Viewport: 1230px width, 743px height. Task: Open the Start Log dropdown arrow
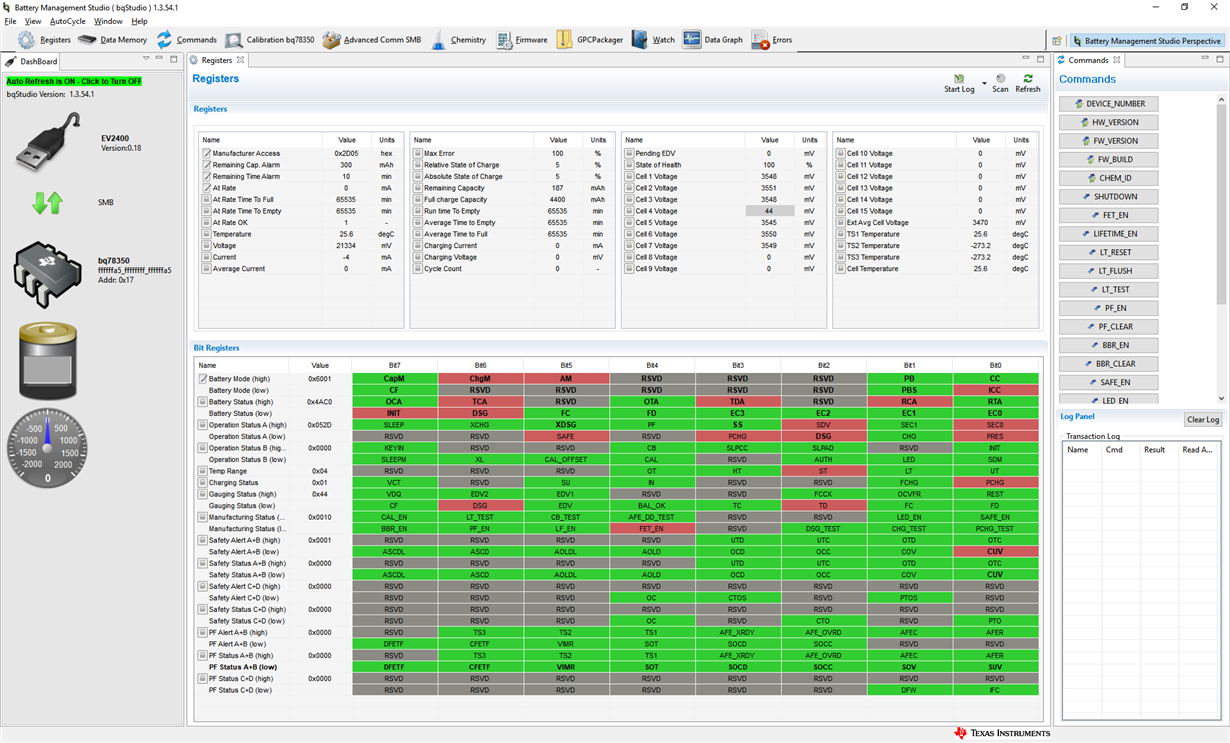click(984, 83)
